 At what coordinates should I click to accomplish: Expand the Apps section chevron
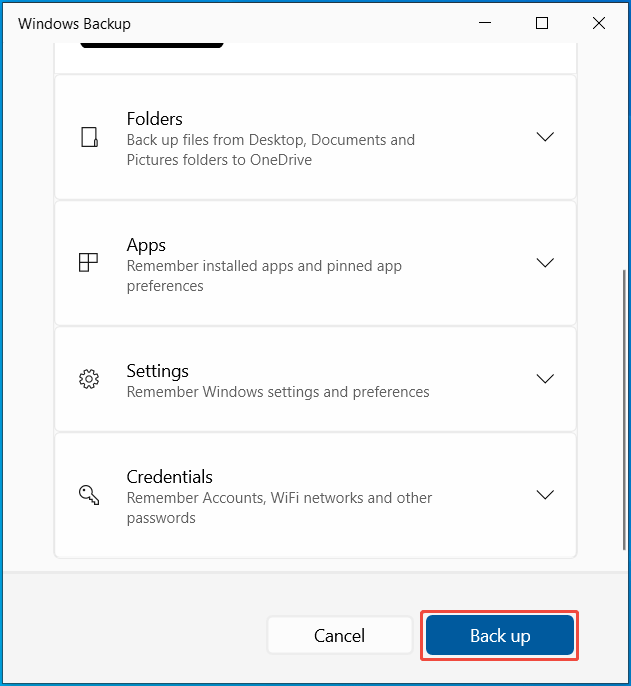[x=545, y=262]
